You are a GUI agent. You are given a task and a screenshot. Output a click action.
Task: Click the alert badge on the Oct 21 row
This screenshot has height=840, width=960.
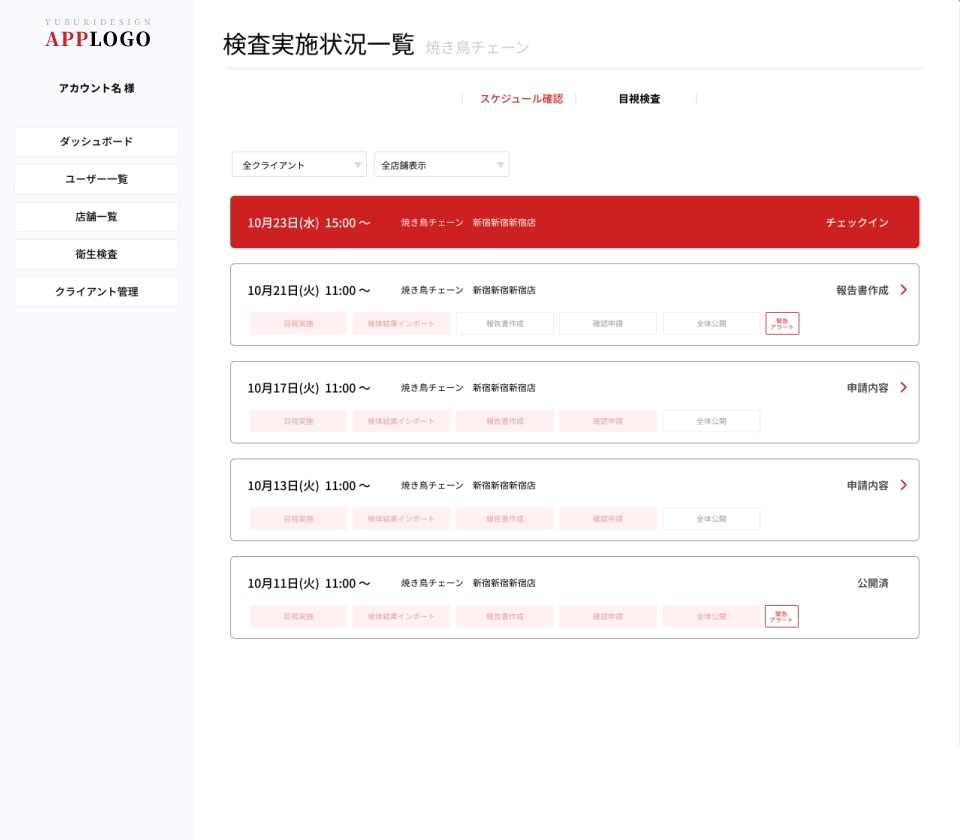pyautogui.click(x=782, y=323)
